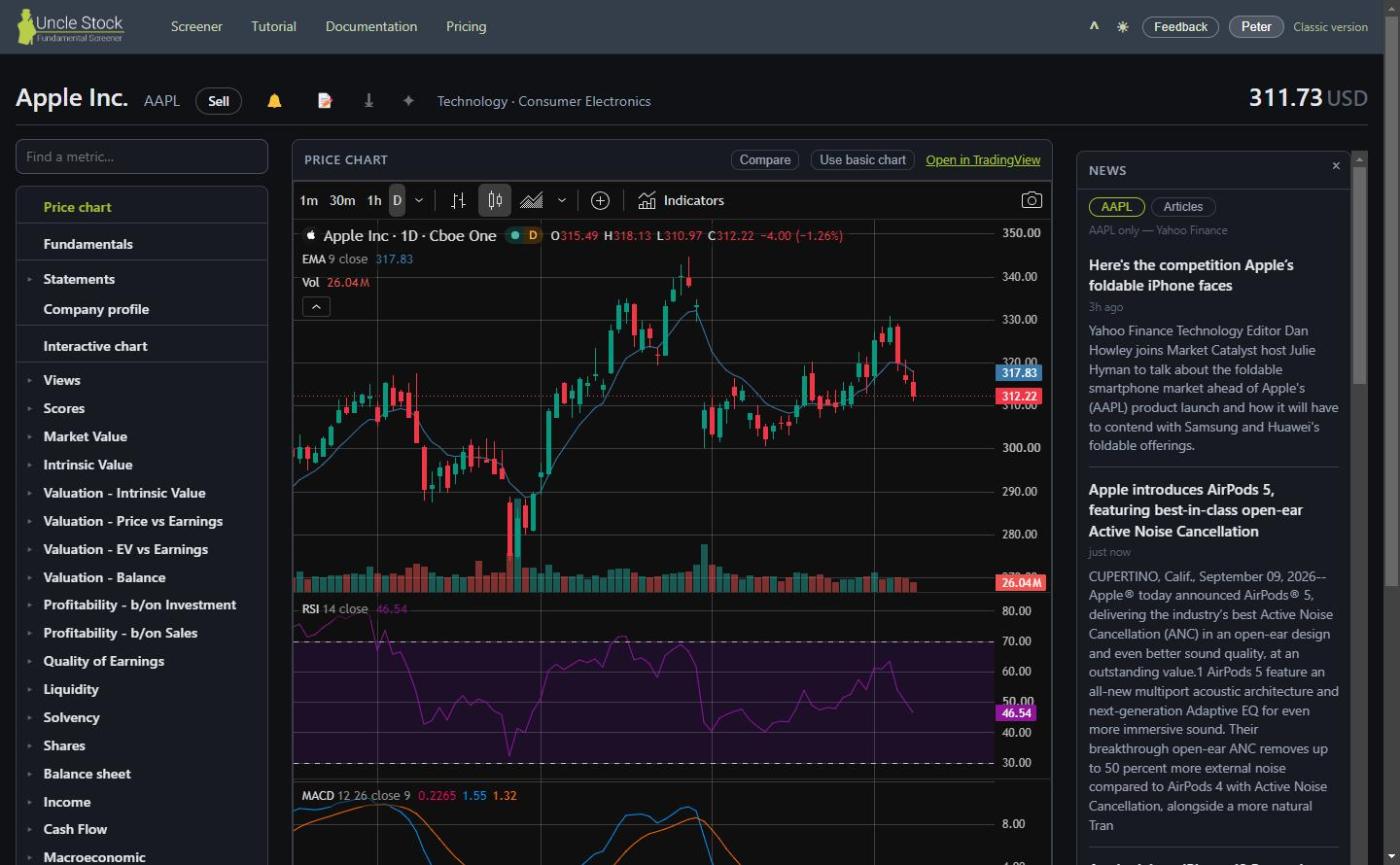The height and width of the screenshot is (865, 1400).
Task: Expand the Cash Flow section
Action: 75,829
